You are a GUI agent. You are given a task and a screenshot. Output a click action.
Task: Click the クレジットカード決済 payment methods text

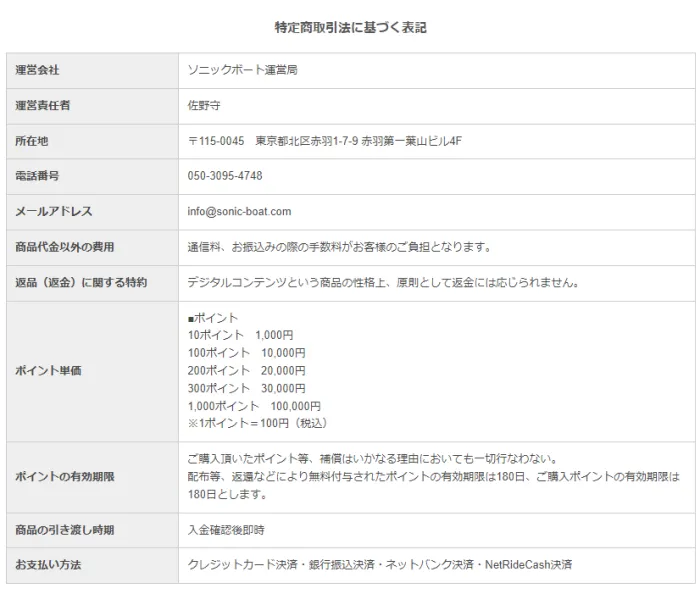380,565
